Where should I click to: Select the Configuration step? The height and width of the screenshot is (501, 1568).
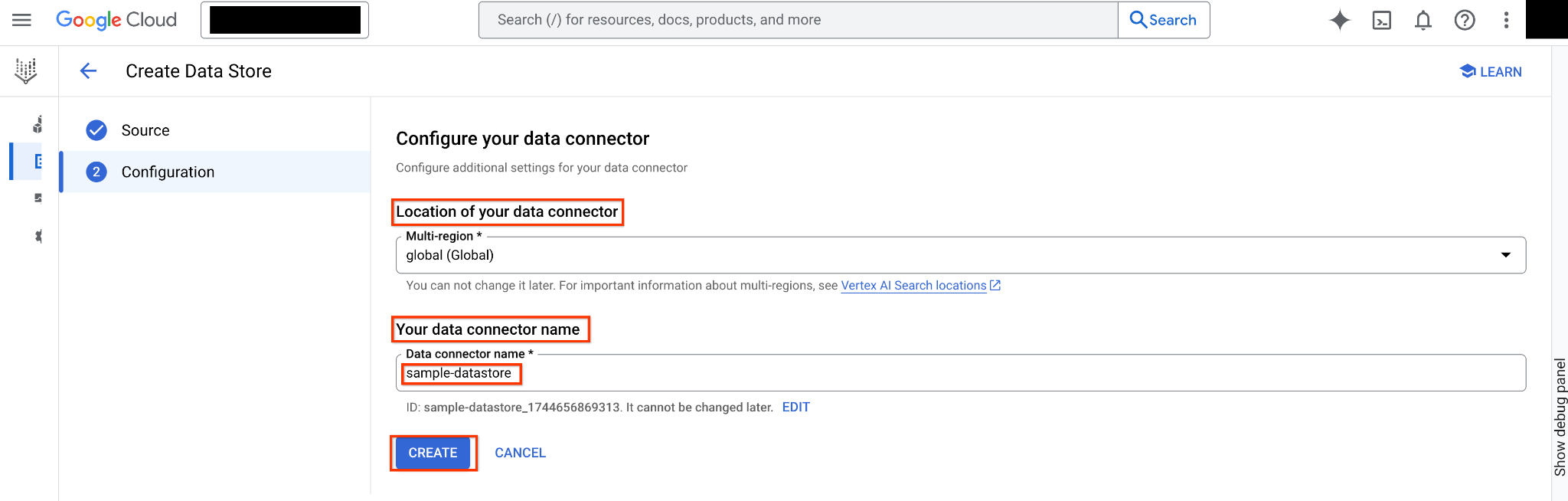click(168, 172)
